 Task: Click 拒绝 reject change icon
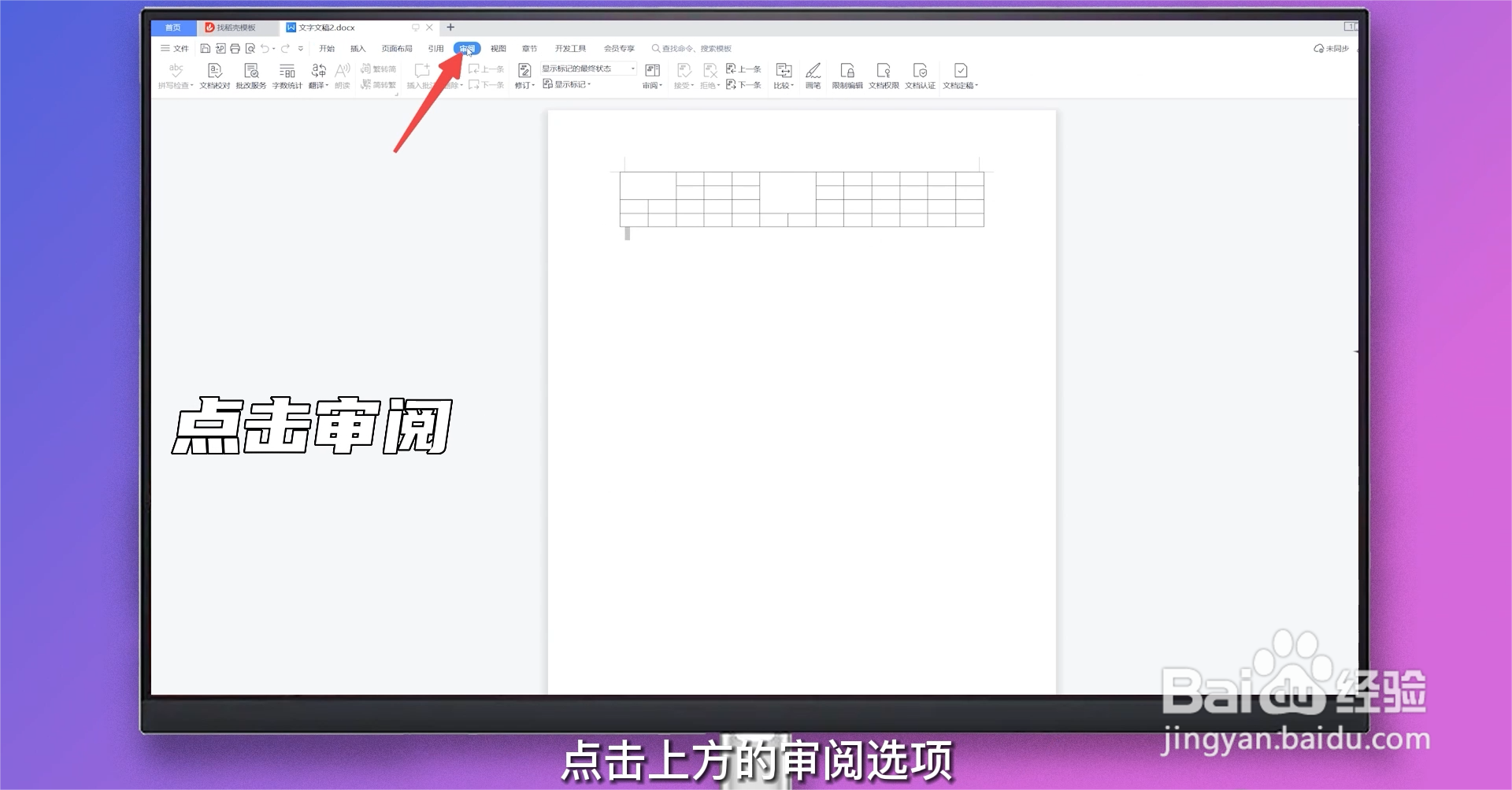[x=710, y=71]
